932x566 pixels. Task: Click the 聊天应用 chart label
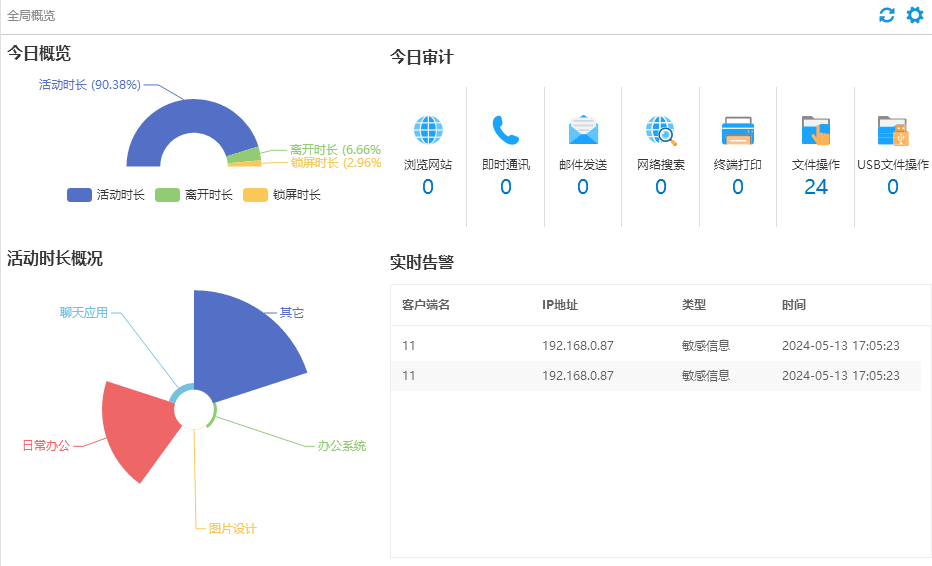(84, 313)
